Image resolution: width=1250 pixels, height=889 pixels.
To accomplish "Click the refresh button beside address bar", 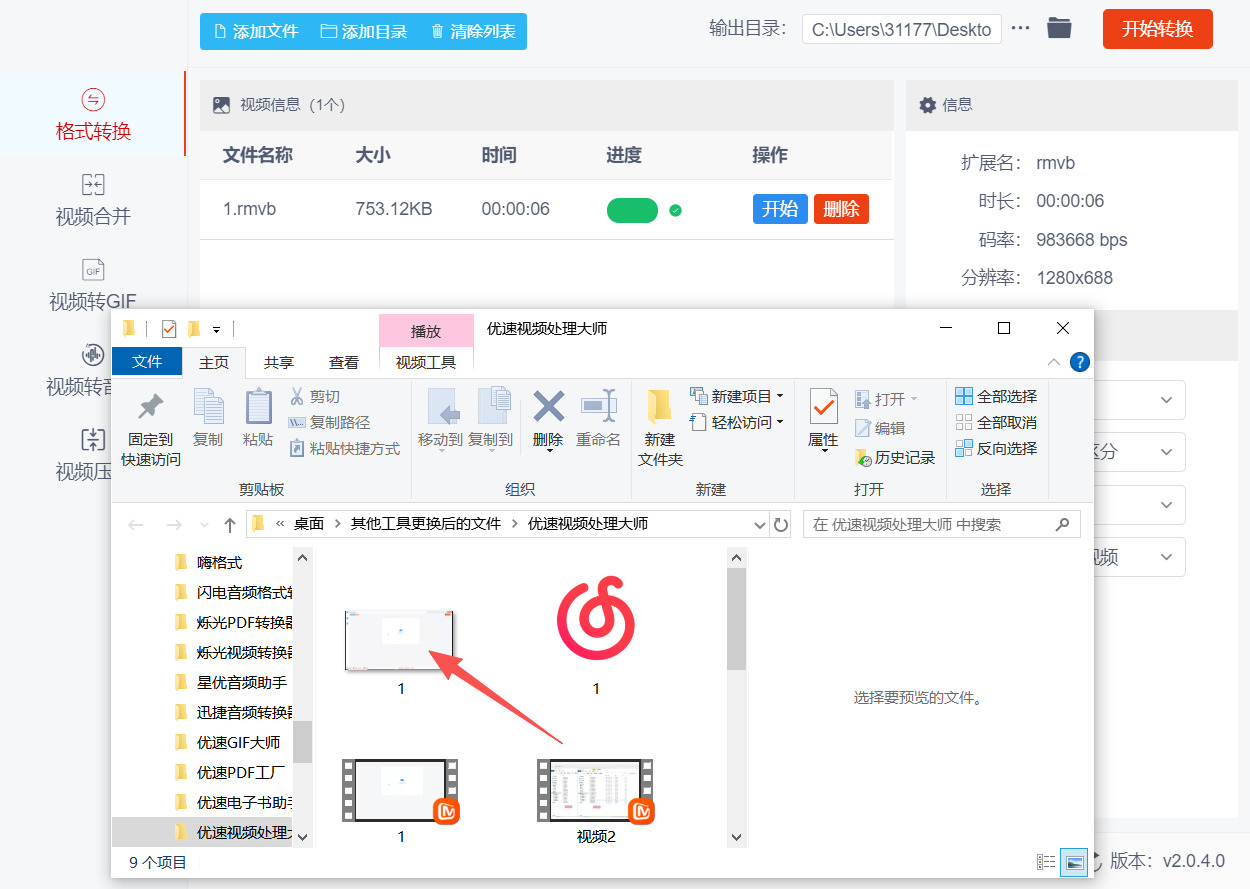I will point(781,524).
